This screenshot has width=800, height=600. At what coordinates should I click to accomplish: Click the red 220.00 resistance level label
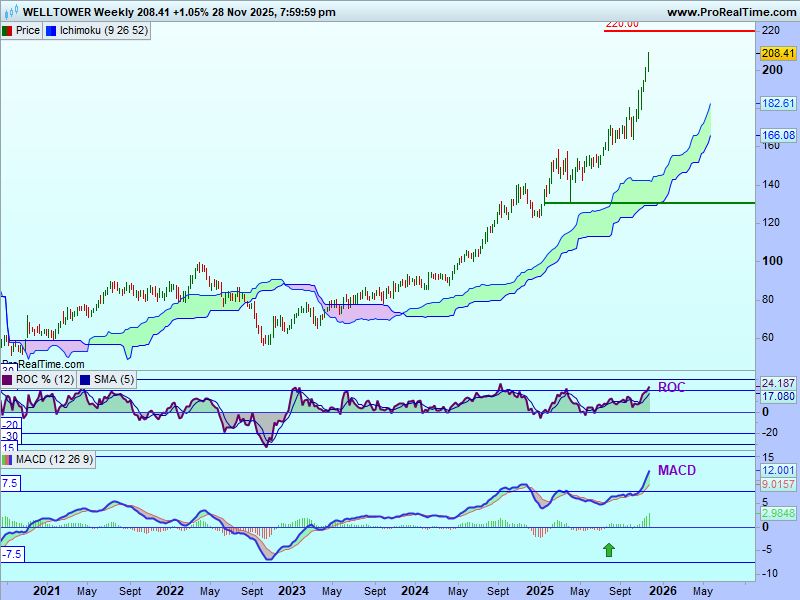621,24
